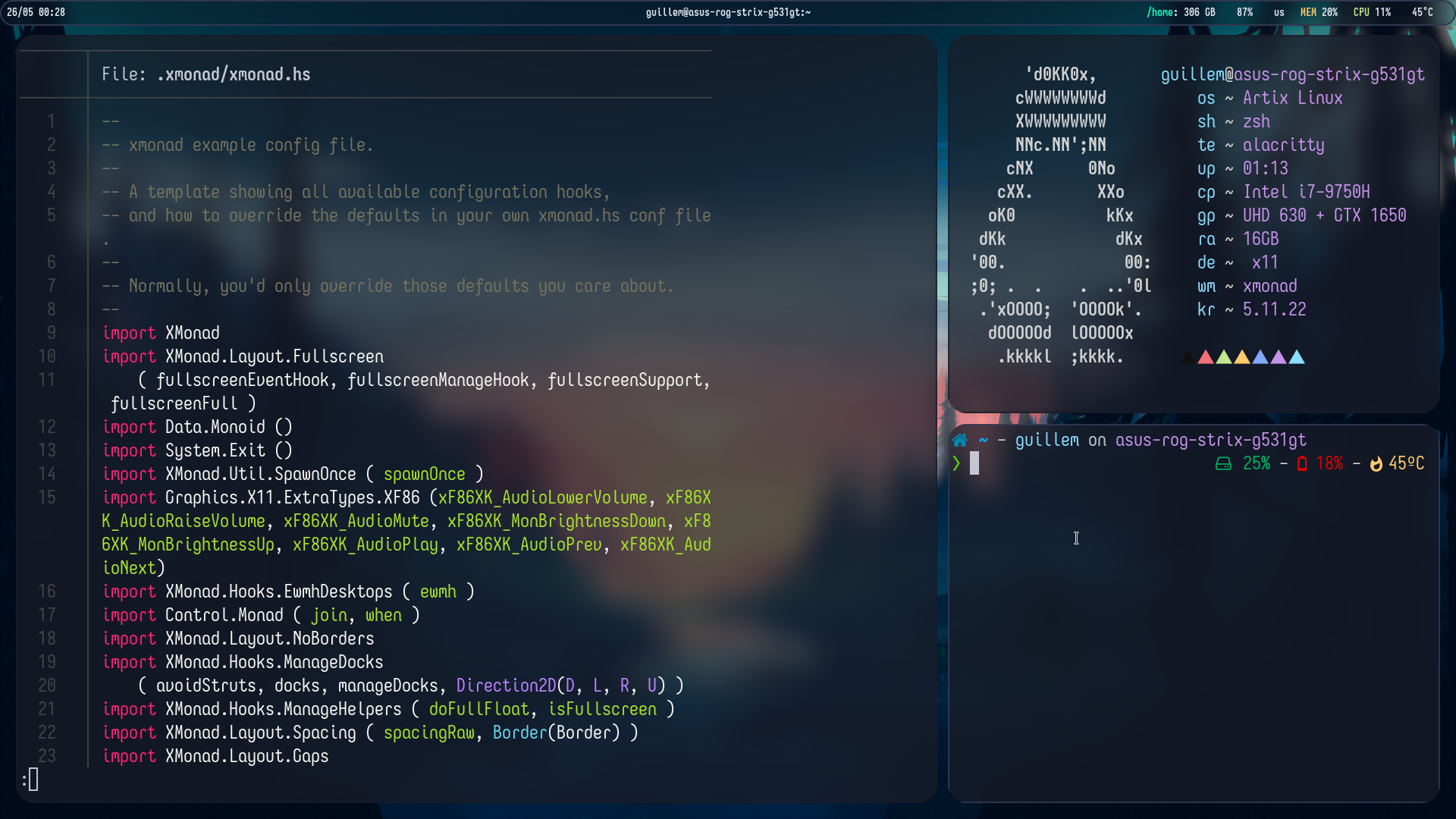Click the red battery icon
The height and width of the screenshot is (819, 1456).
coord(1301,464)
